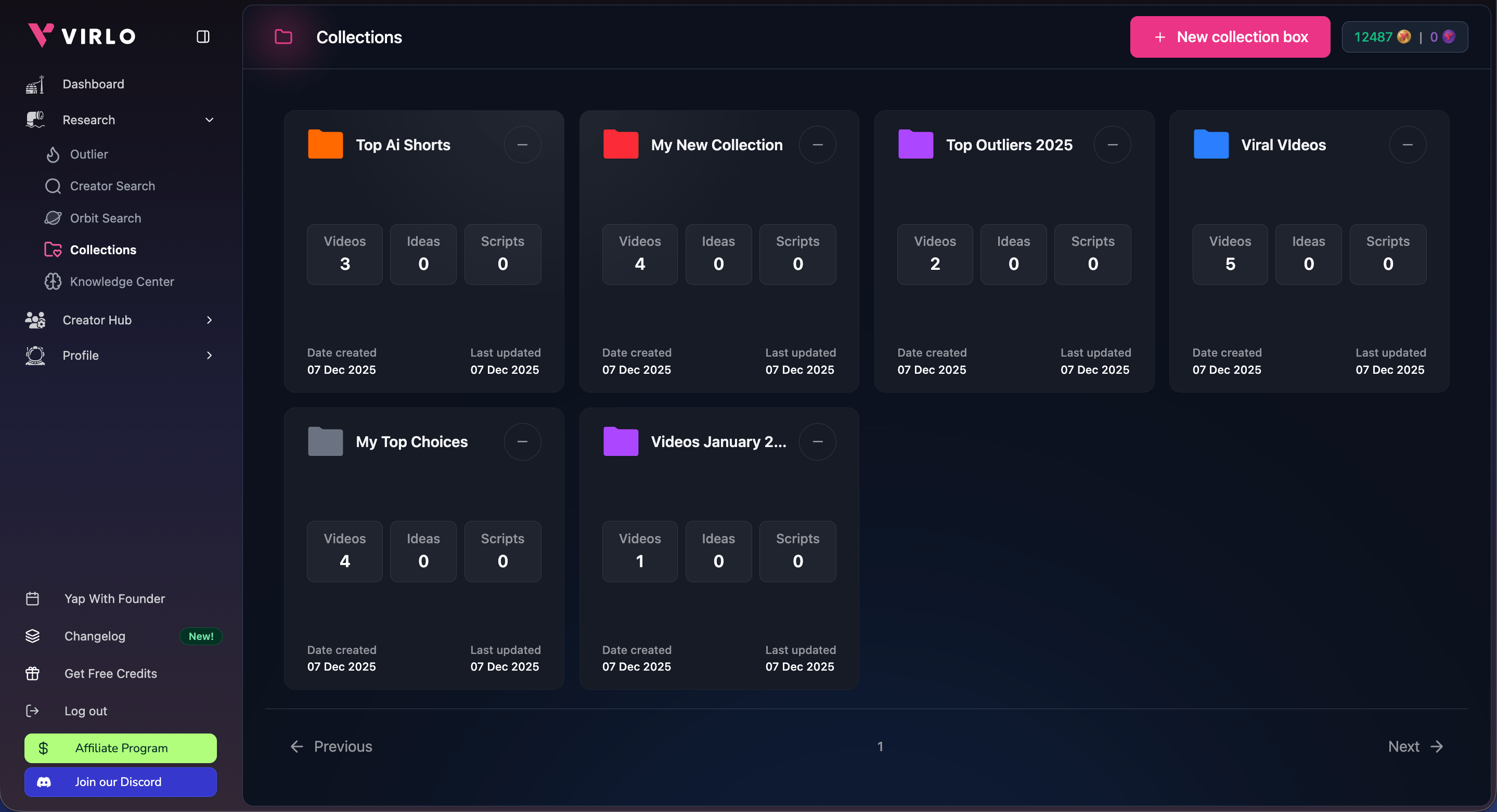This screenshot has width=1497, height=812.
Task: Expand the Creator Hub section
Action: (209, 320)
